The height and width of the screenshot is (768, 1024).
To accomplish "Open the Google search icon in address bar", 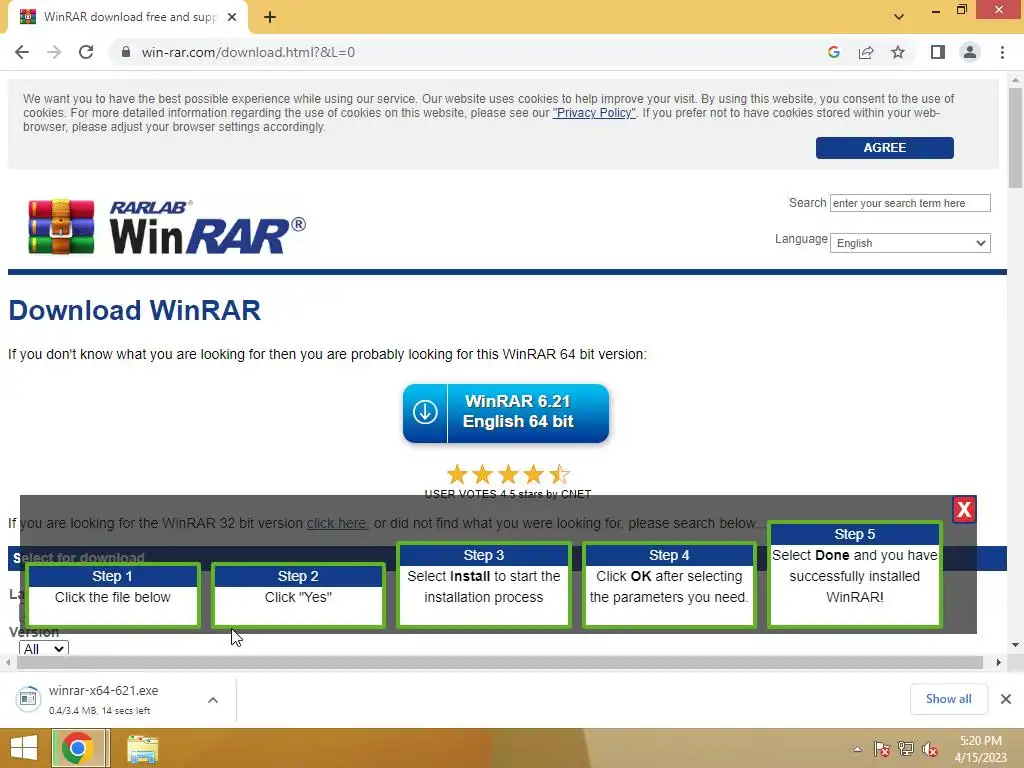I will pyautogui.click(x=833, y=52).
